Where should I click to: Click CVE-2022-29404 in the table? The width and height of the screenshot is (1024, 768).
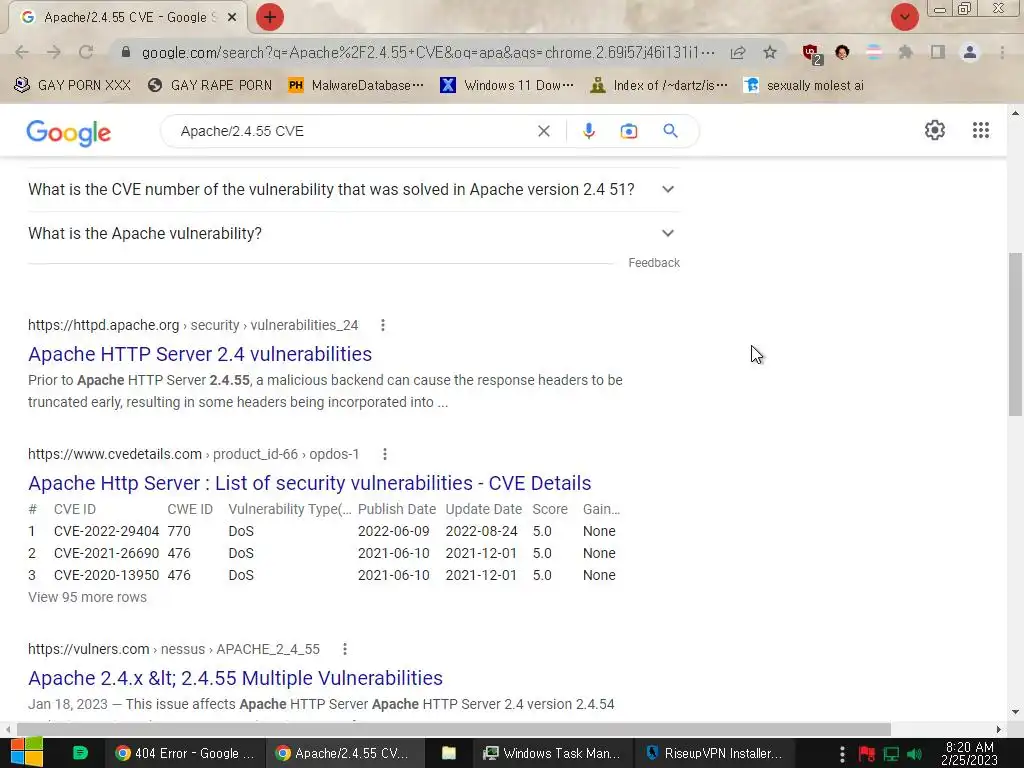[x=106, y=531]
